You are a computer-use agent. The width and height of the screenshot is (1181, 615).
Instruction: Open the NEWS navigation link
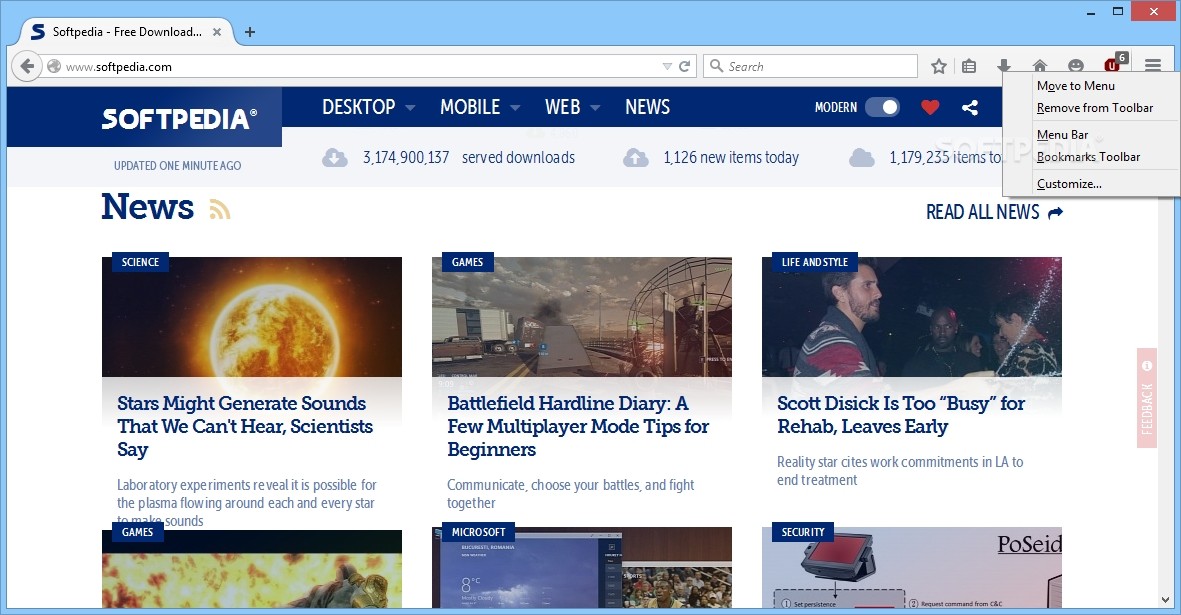tap(647, 107)
